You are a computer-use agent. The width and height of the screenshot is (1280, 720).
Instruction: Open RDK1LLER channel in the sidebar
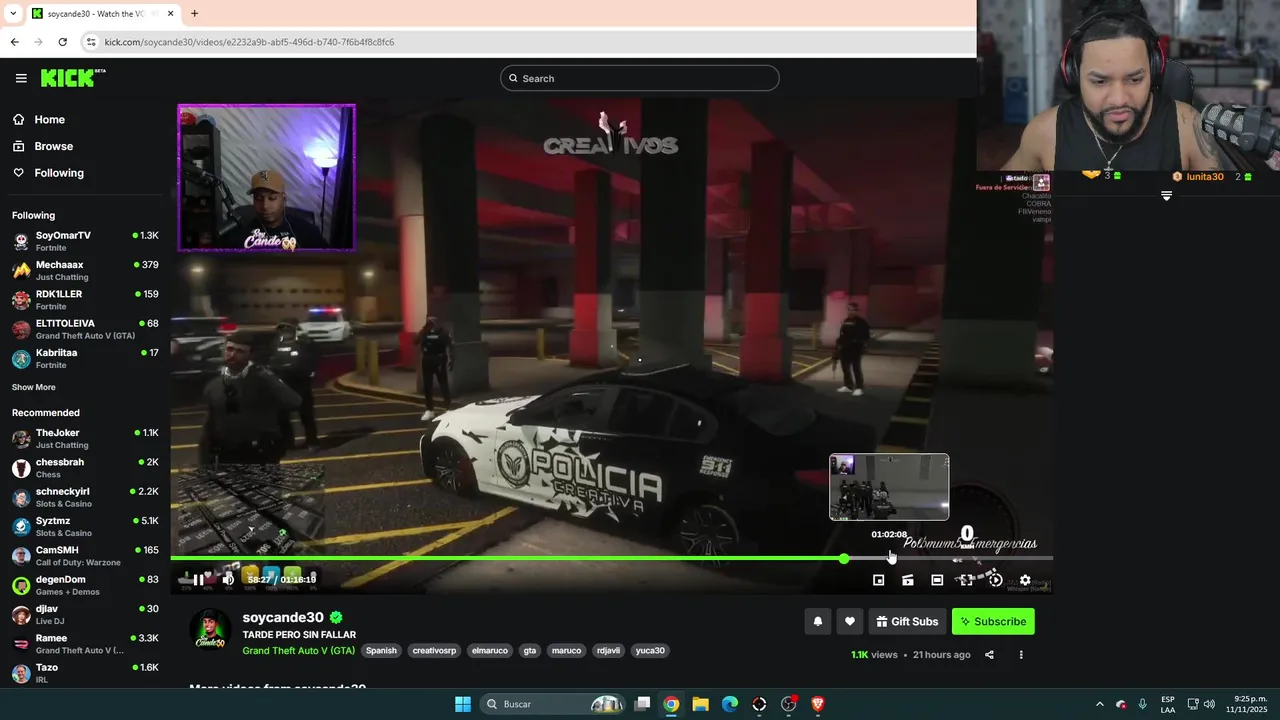click(x=84, y=300)
